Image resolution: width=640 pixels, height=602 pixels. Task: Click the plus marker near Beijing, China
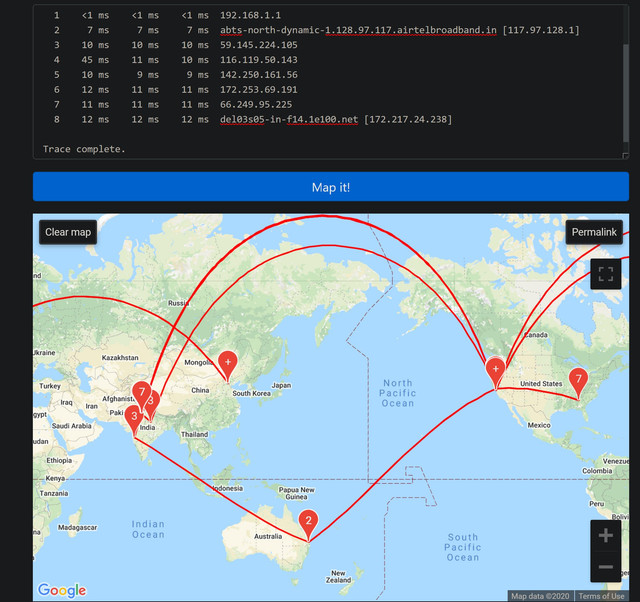pyautogui.click(x=228, y=362)
